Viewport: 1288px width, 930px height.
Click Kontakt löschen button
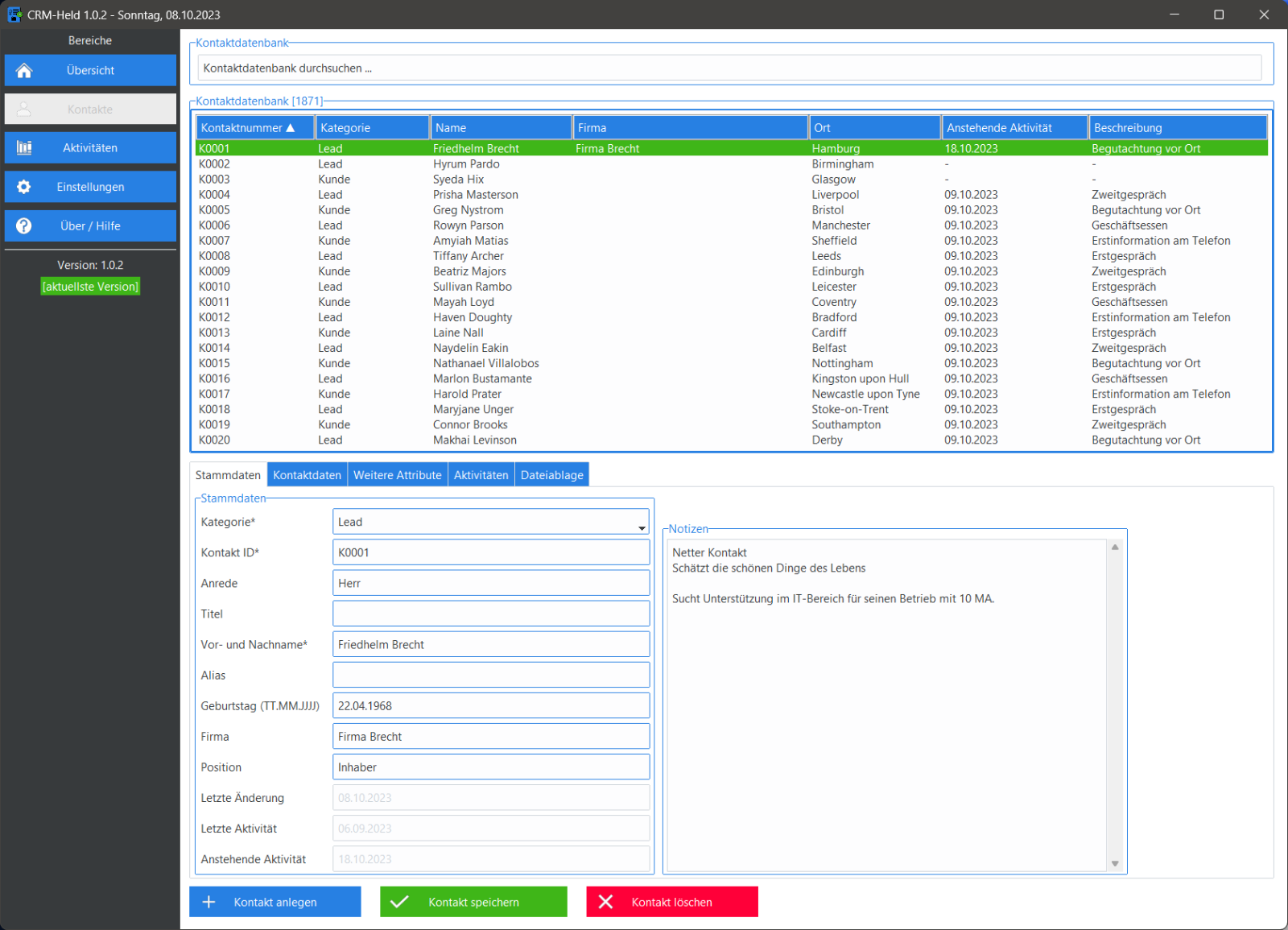tap(672, 902)
